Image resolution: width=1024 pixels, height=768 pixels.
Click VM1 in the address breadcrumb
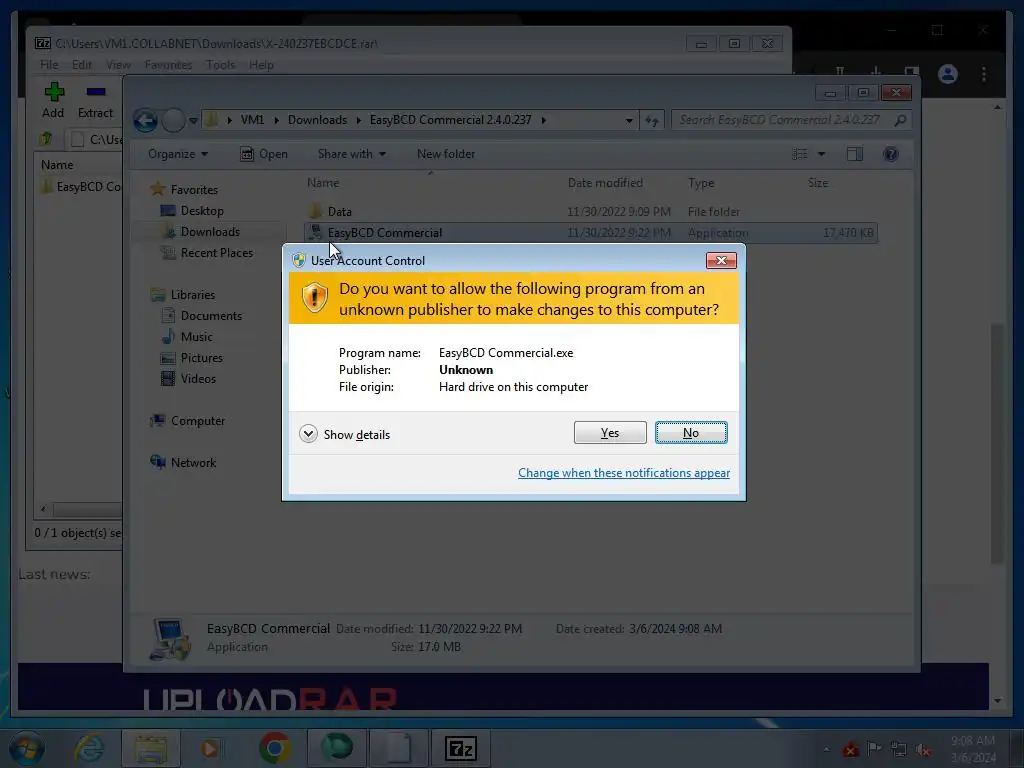(x=252, y=120)
